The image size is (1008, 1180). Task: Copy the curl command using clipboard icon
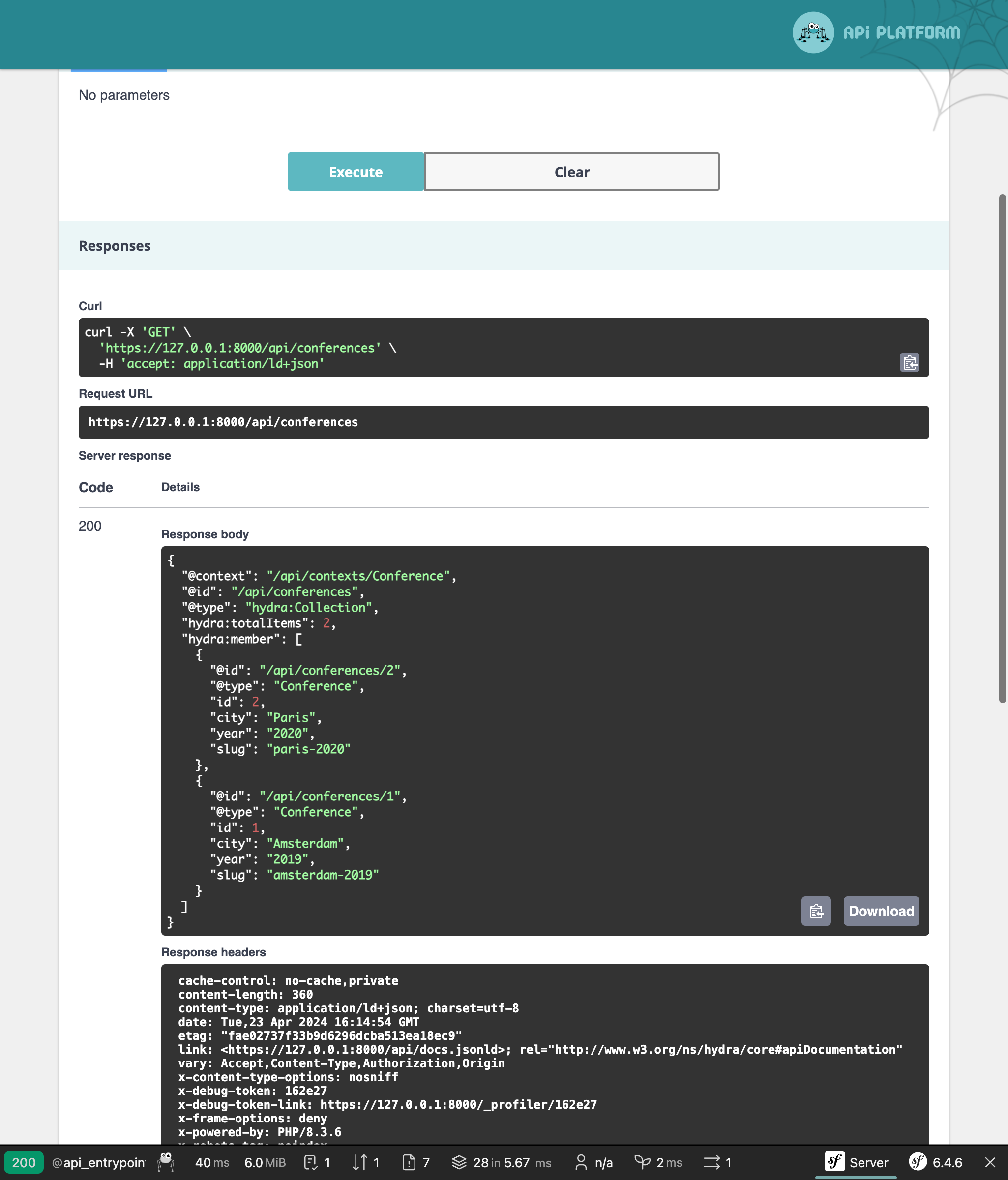coord(909,362)
